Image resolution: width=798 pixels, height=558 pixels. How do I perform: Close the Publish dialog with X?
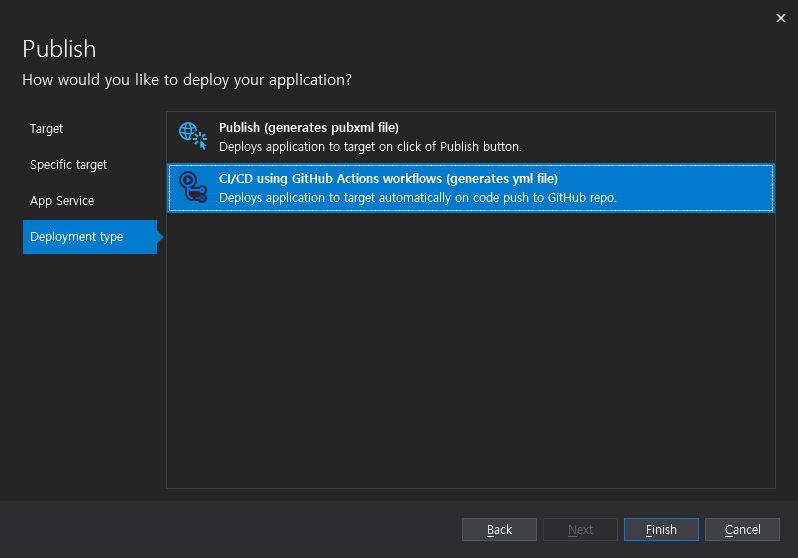pos(781,18)
